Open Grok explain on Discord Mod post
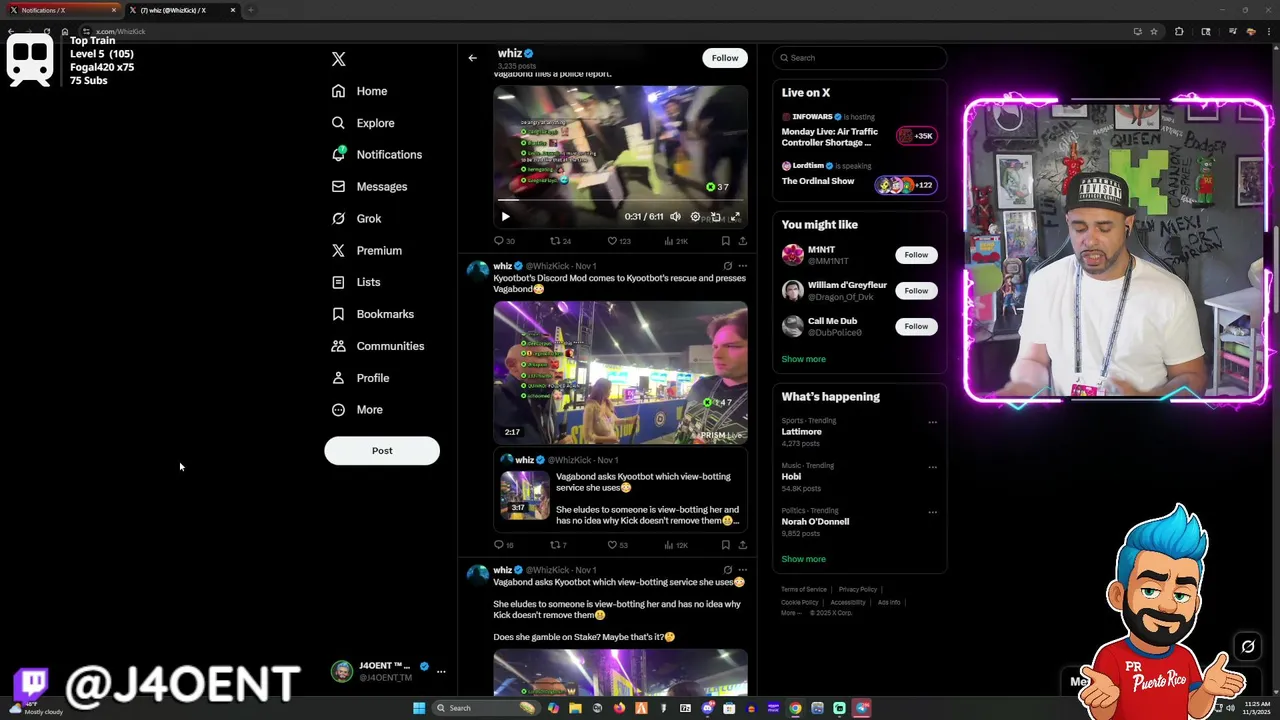The height and width of the screenshot is (720, 1280). tap(727, 266)
